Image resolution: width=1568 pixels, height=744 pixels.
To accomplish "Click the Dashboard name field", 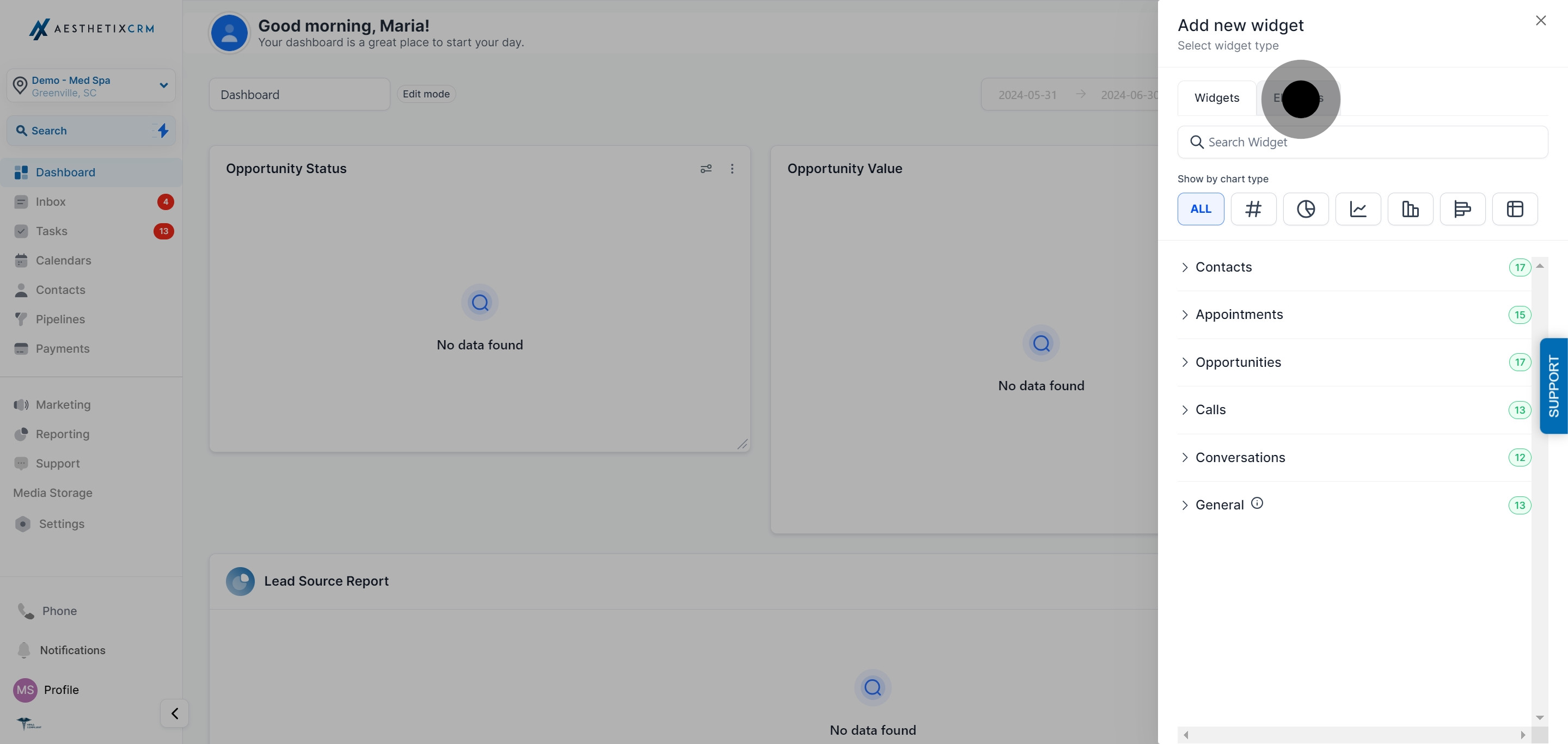I will (299, 94).
